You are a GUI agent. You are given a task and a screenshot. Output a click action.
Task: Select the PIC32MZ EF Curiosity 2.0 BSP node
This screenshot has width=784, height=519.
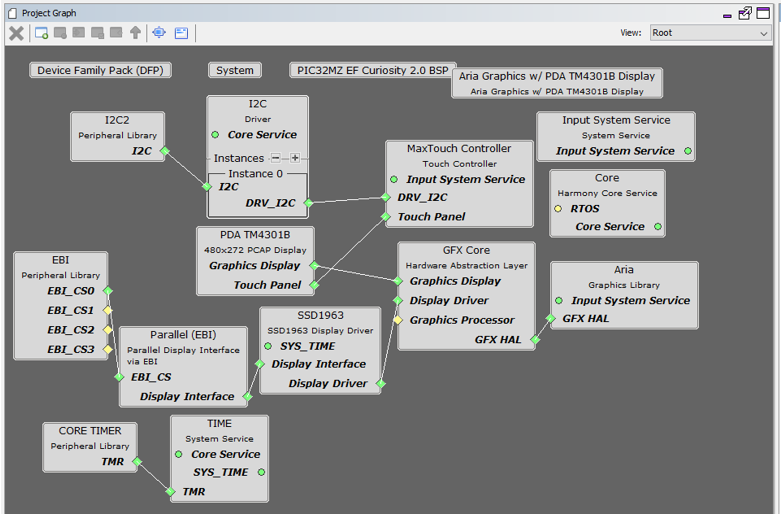(373, 70)
